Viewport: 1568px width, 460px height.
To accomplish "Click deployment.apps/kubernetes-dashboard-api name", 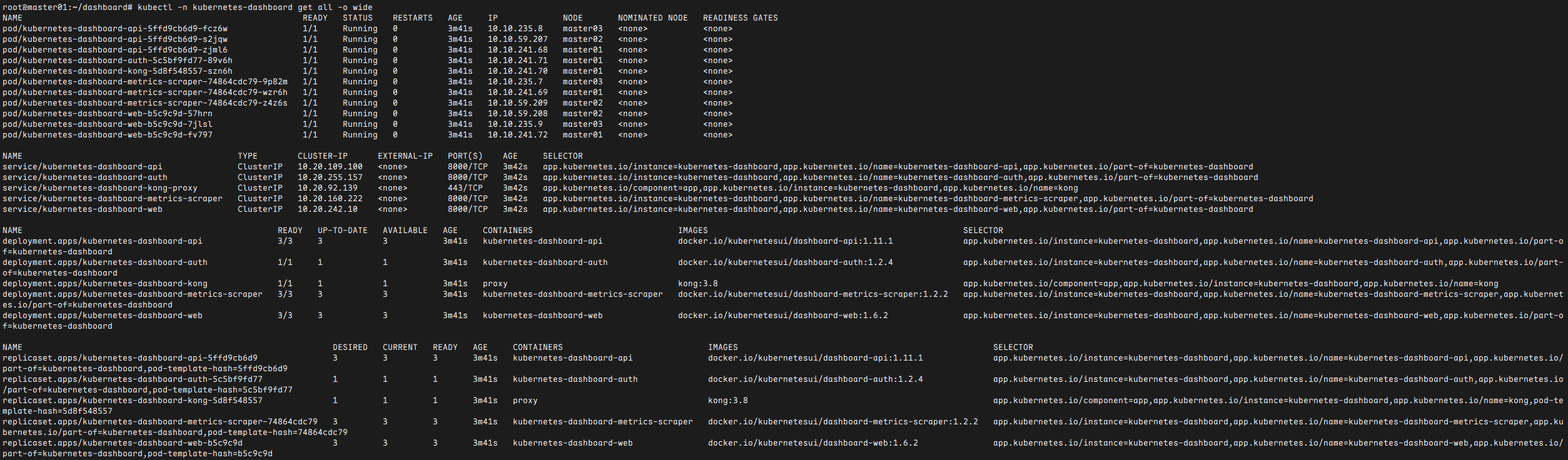I will [103, 241].
